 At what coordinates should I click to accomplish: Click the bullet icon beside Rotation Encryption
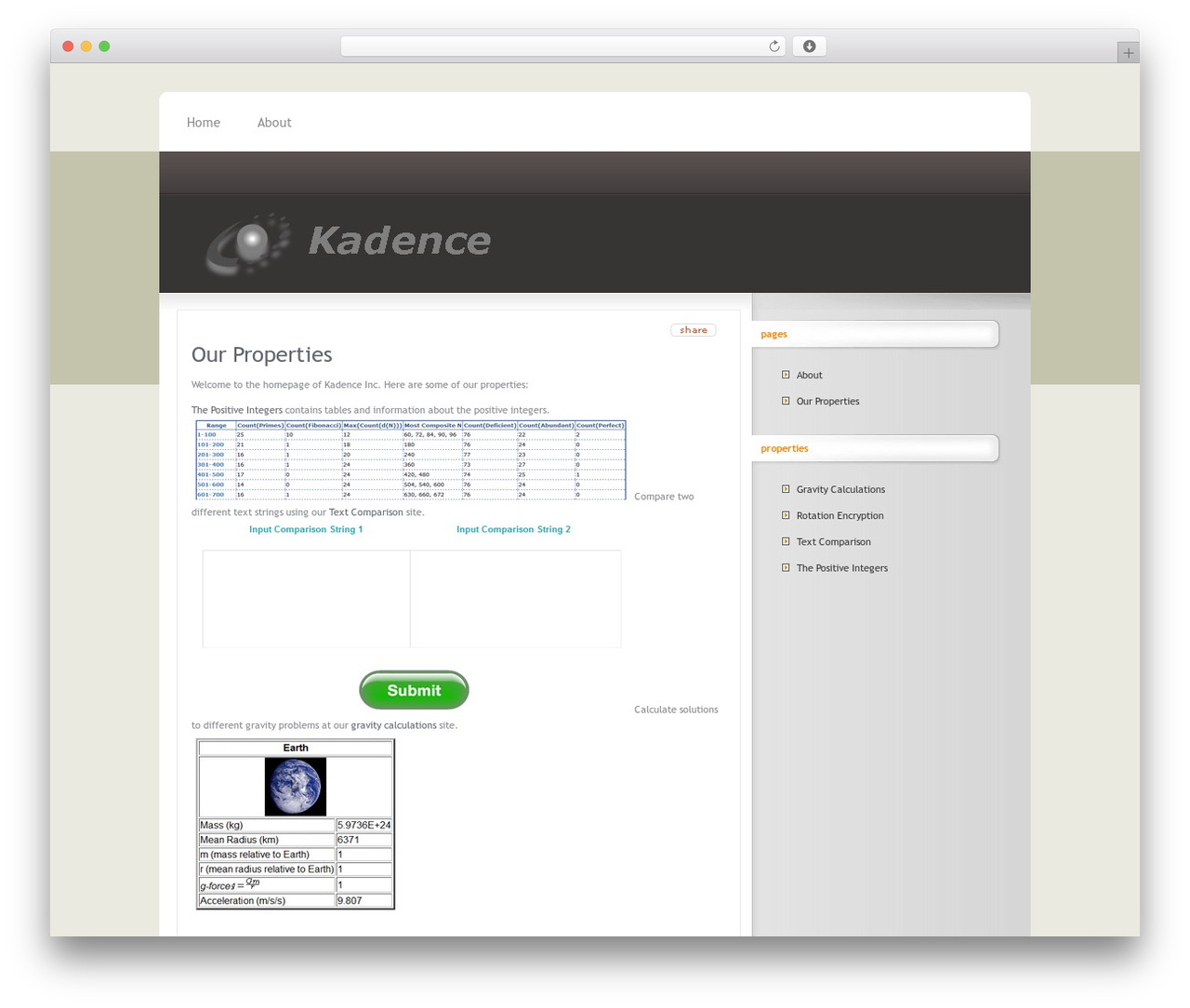[x=786, y=515]
